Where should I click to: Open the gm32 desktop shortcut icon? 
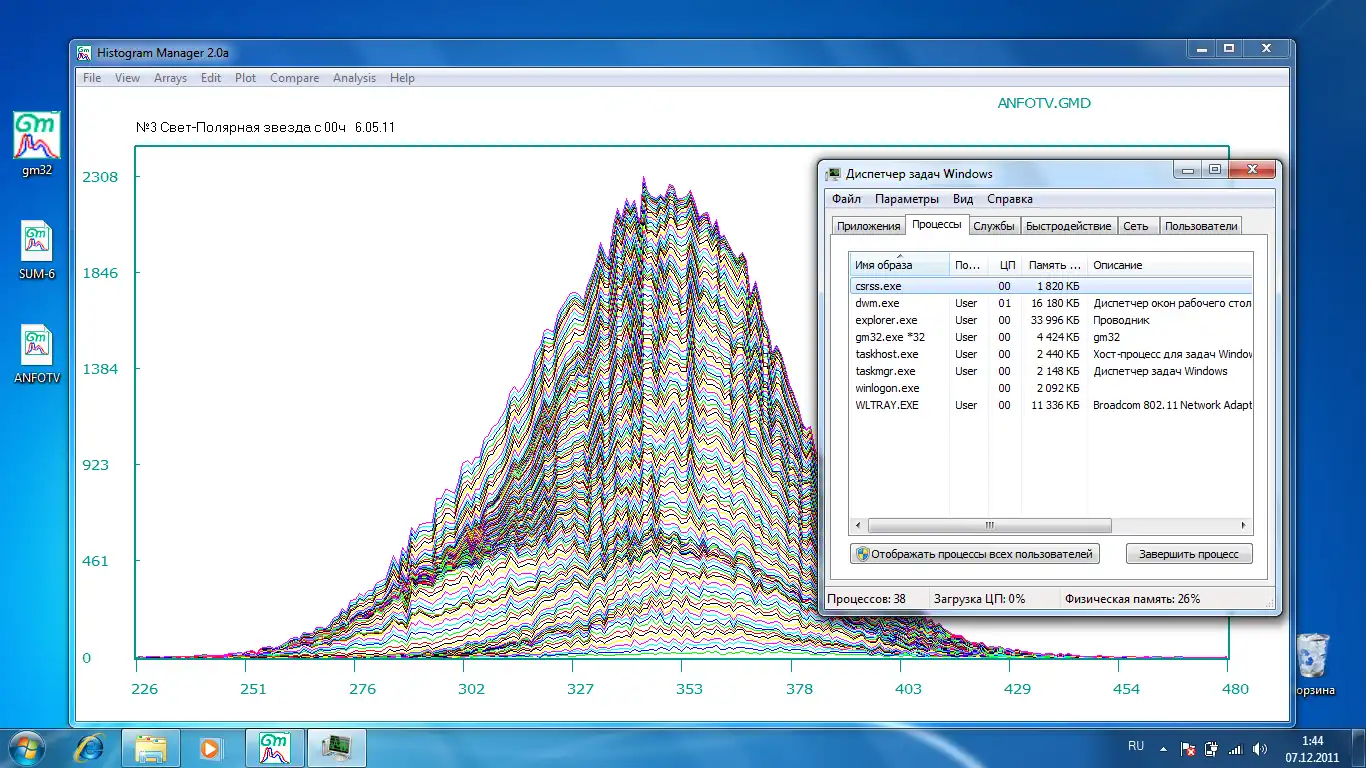(x=37, y=137)
